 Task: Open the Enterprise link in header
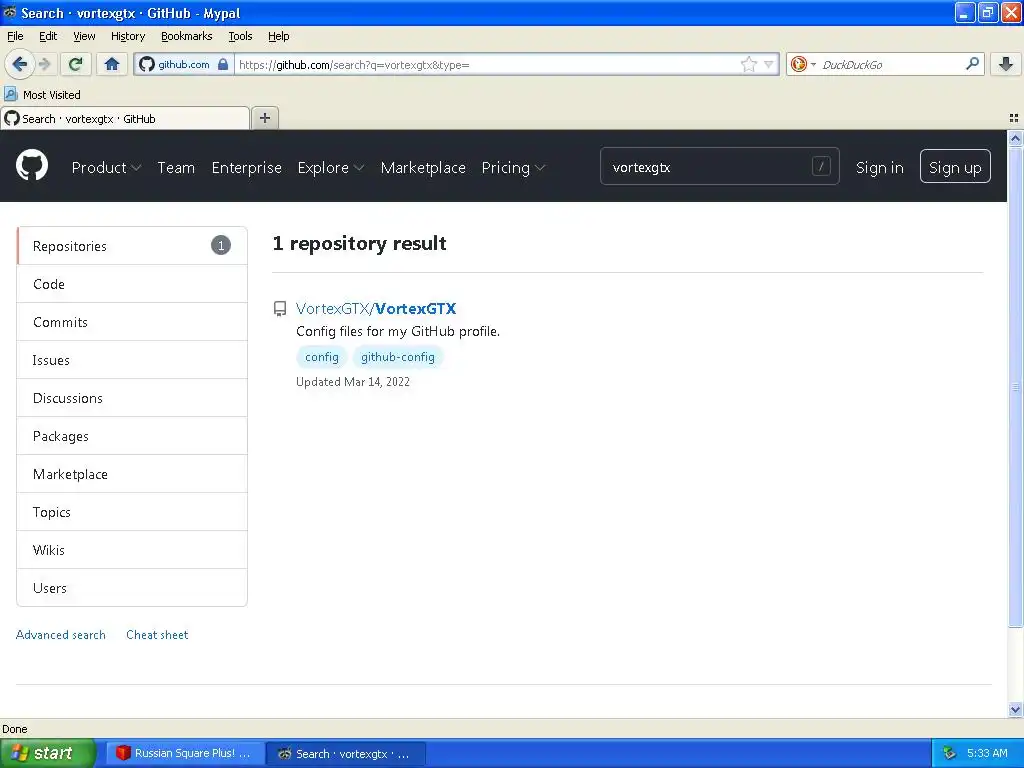pos(246,168)
